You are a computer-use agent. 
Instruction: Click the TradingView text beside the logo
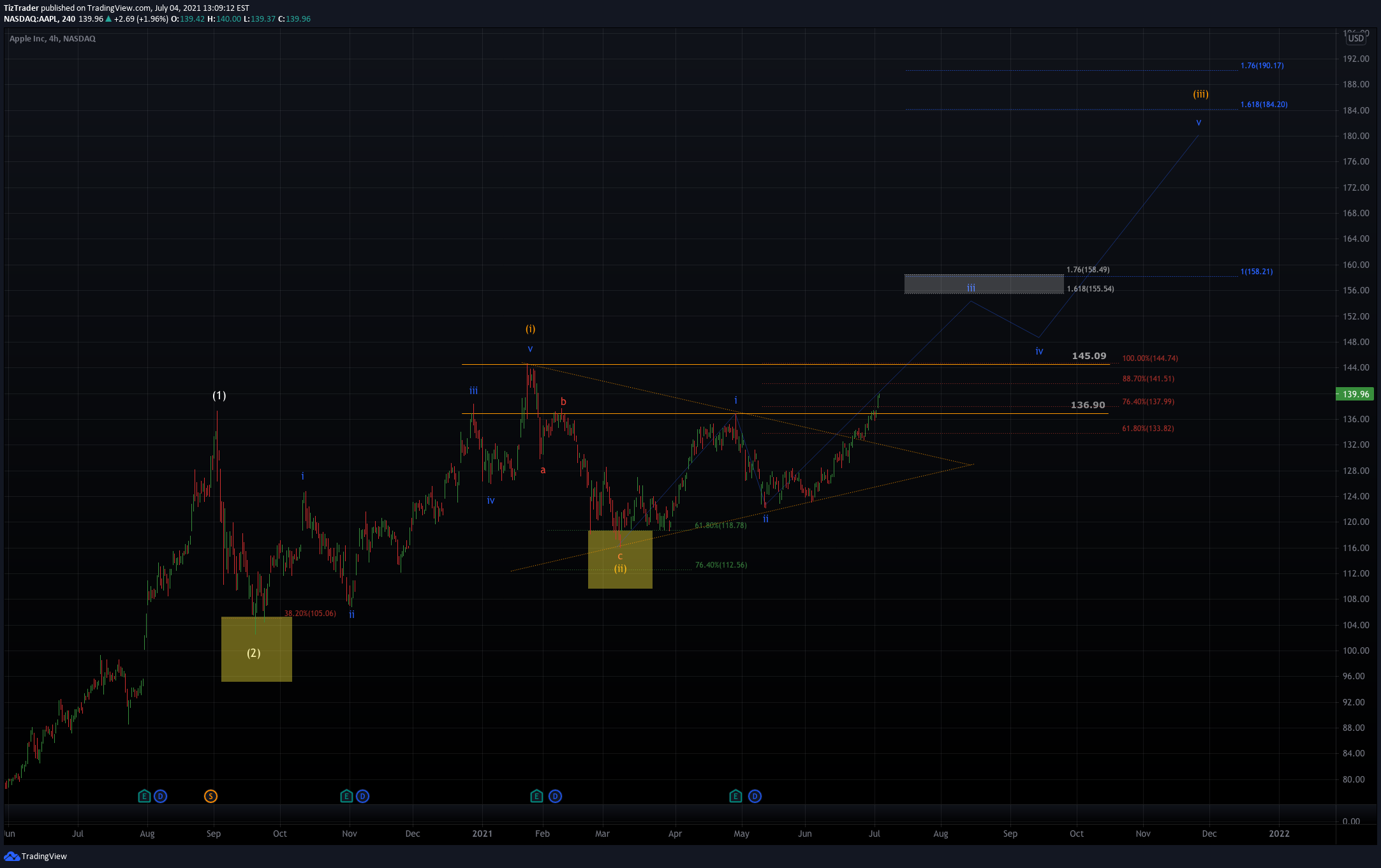[44, 856]
